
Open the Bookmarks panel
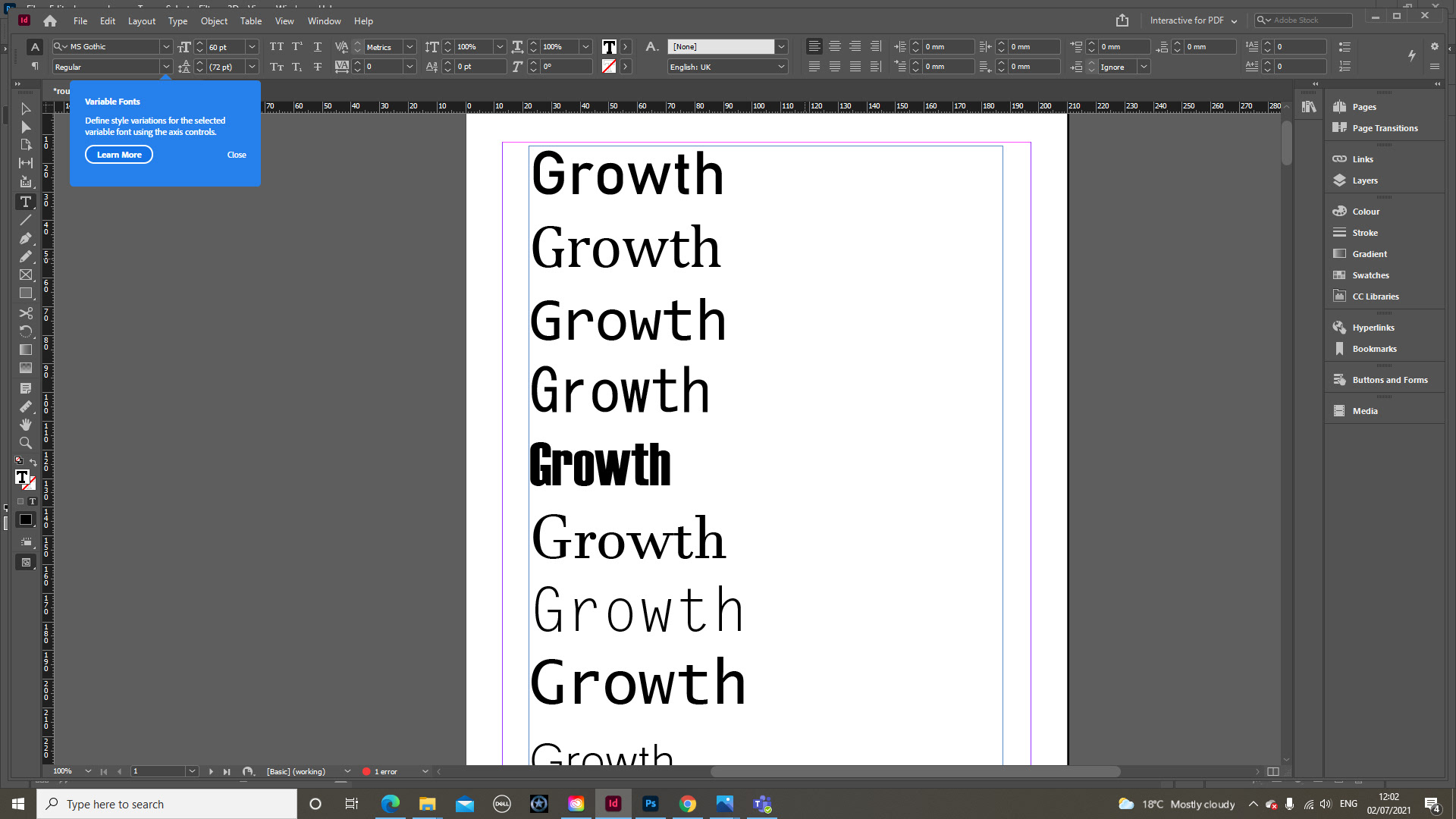click(x=1374, y=349)
